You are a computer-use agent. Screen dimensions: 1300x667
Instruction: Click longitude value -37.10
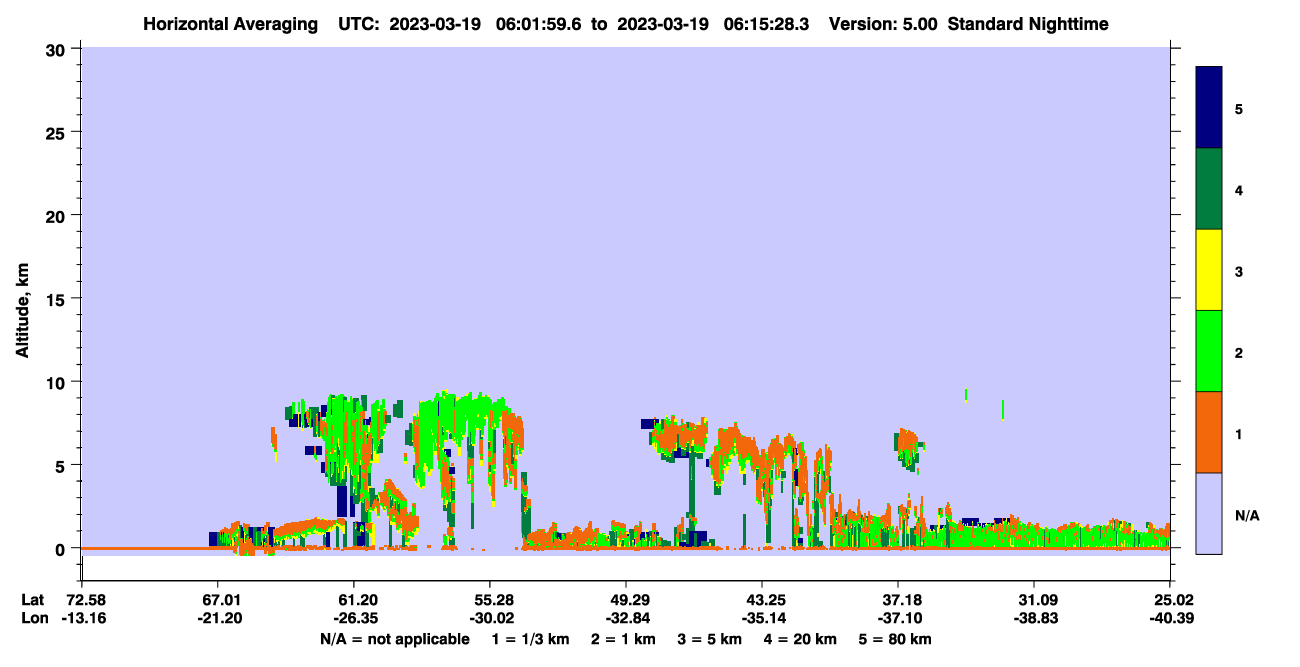[898, 618]
